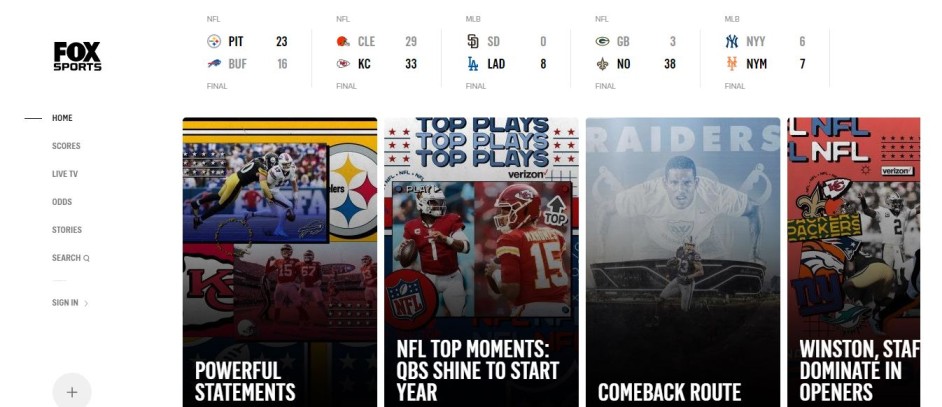
Task: Open NFL Top Moments QBs Shine story
Action: pyautogui.click(x=481, y=262)
